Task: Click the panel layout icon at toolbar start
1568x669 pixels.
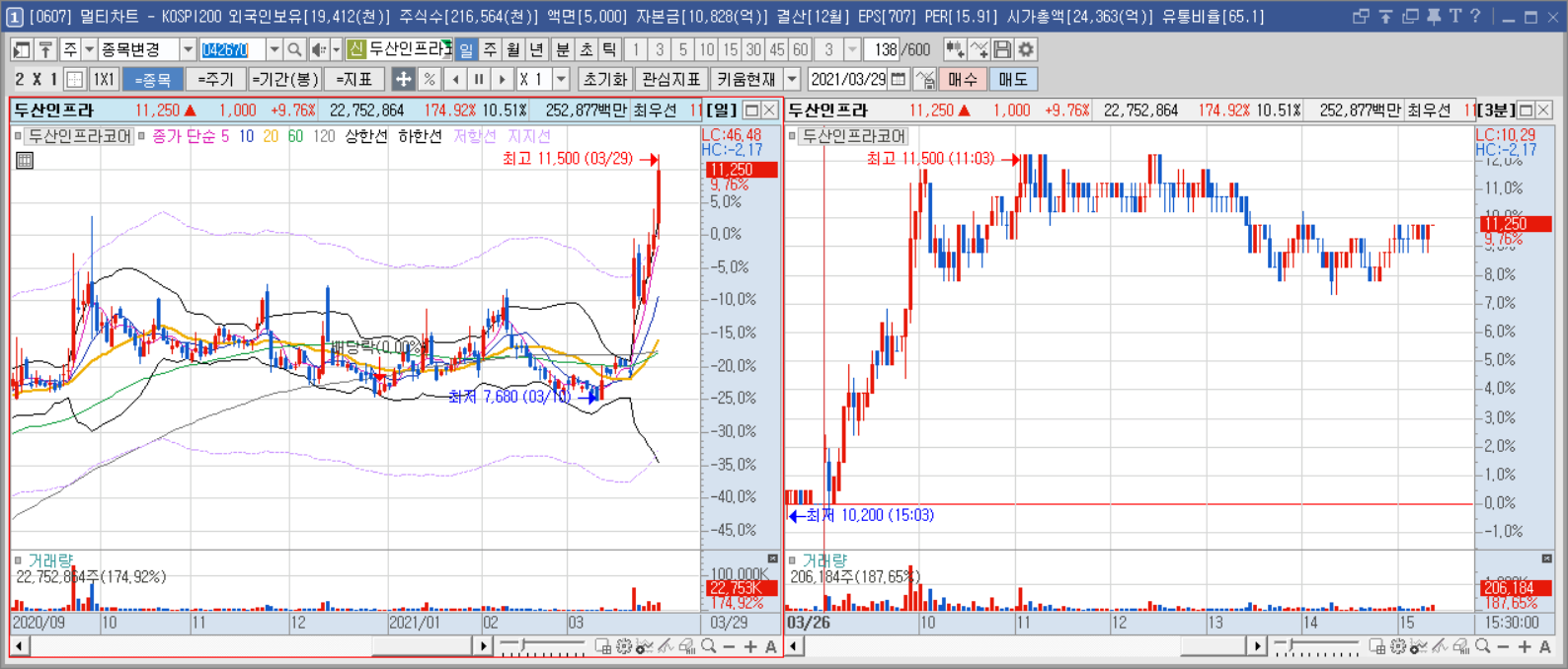Action: coord(22,49)
